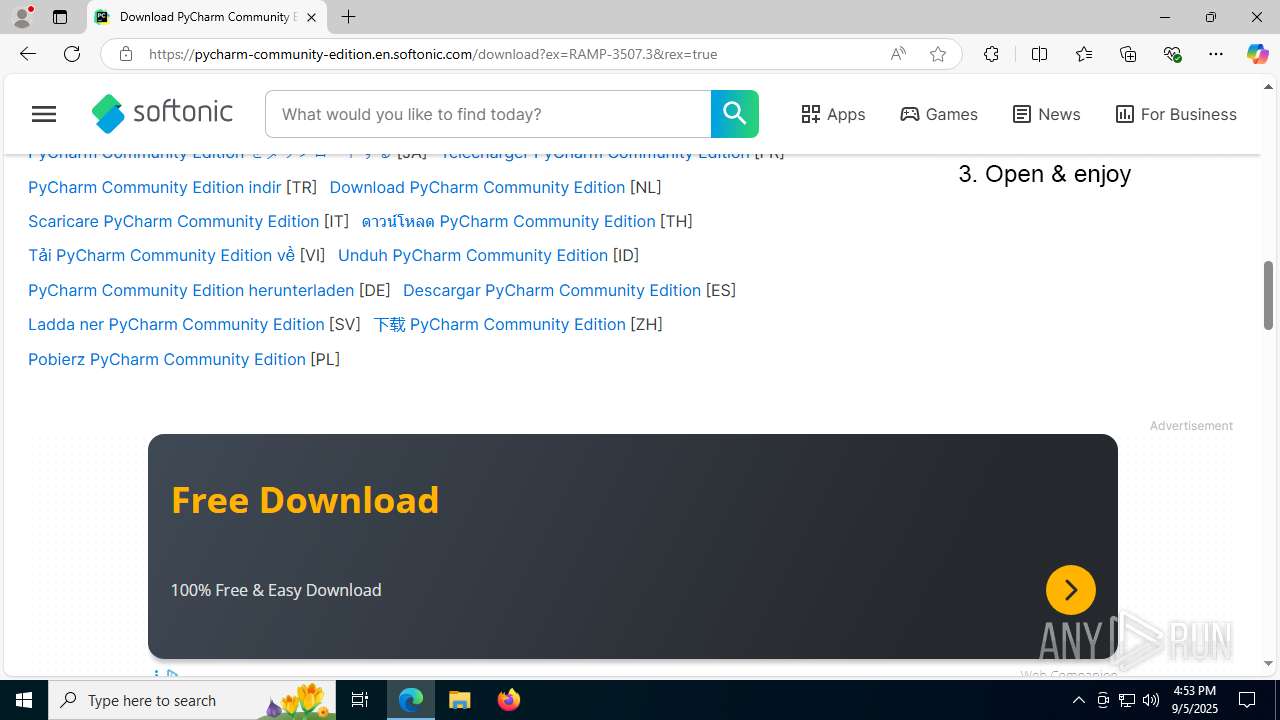The image size is (1280, 720).
Task: Close the PyCharm download tab
Action: click(x=311, y=17)
